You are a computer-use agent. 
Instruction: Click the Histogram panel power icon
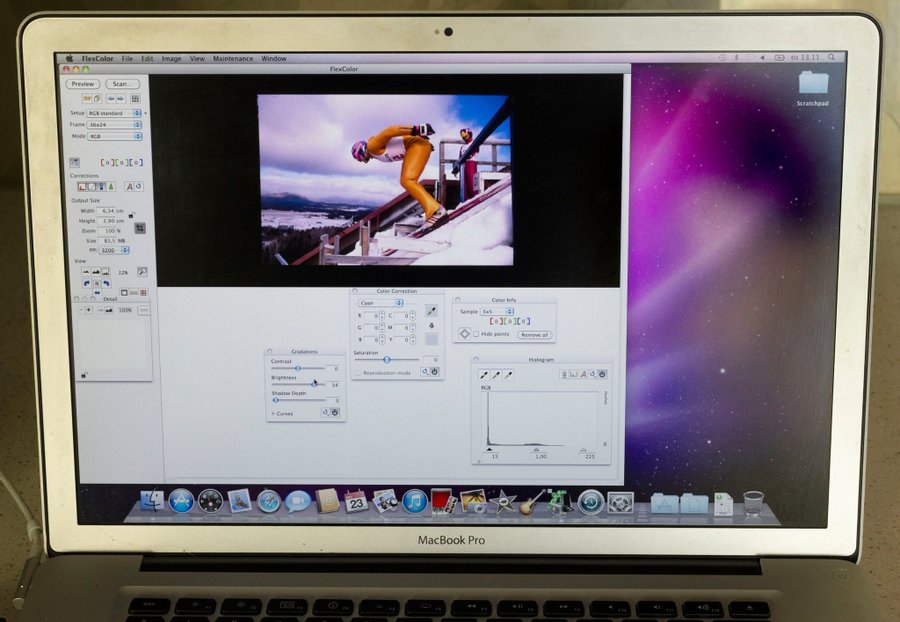click(x=602, y=374)
